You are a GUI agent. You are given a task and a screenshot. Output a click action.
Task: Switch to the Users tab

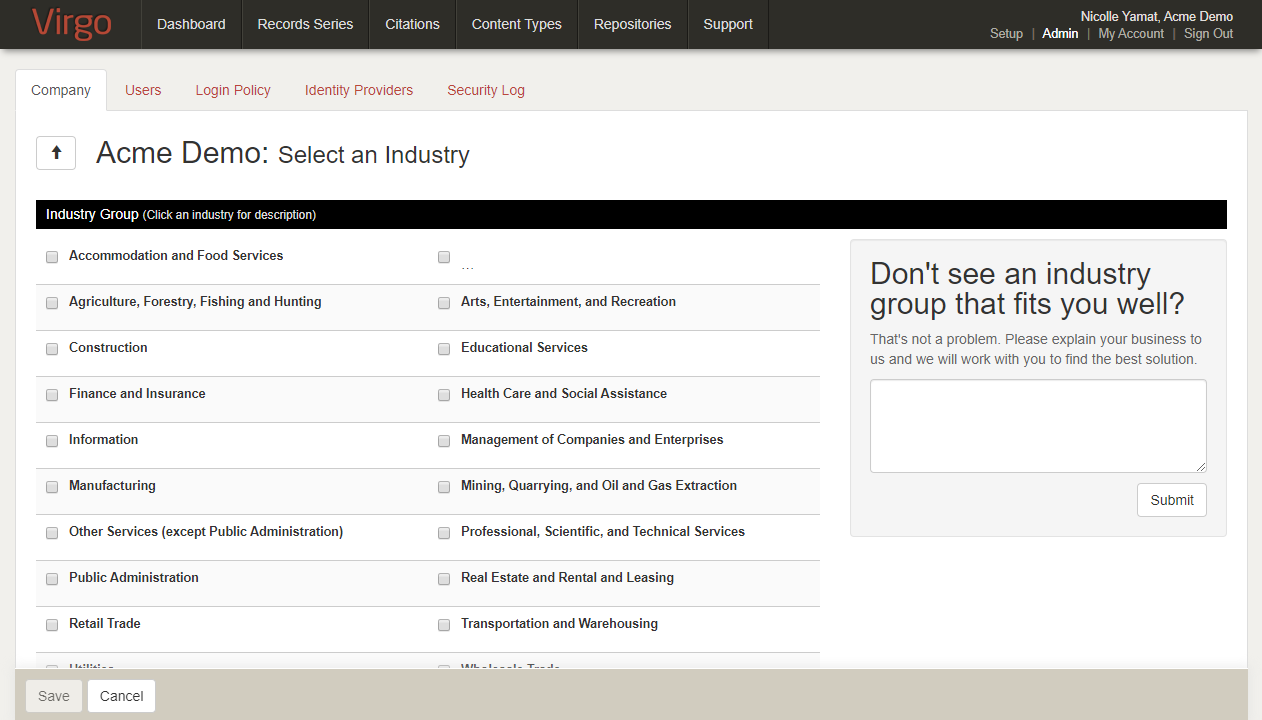coord(143,90)
